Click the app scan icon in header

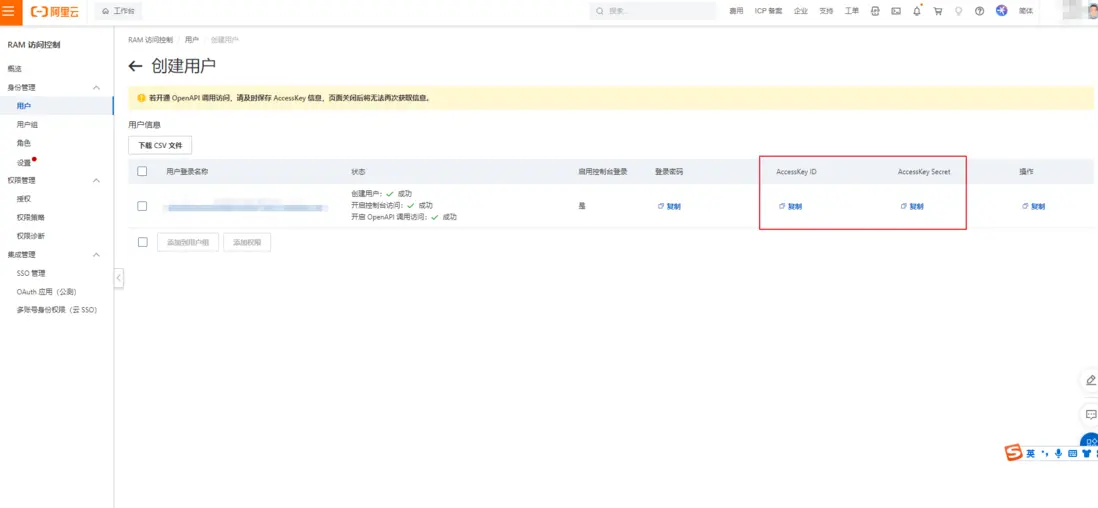pyautogui.click(x=875, y=11)
